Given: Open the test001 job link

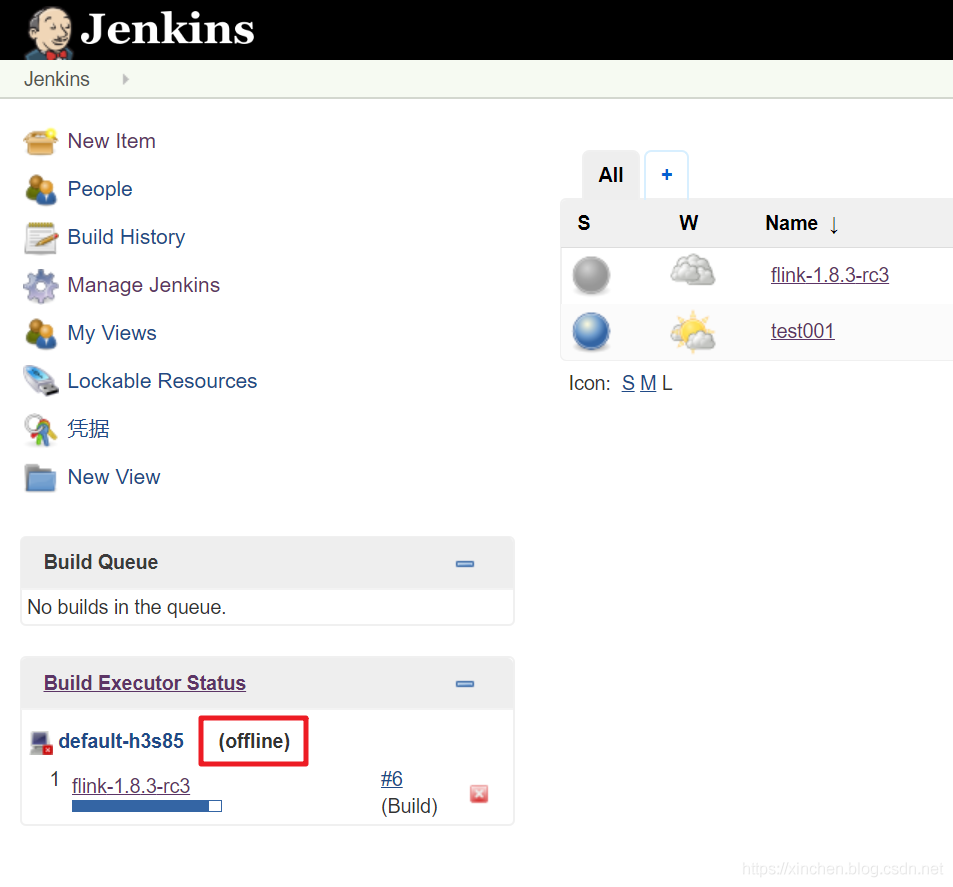Looking at the screenshot, I should (x=802, y=331).
